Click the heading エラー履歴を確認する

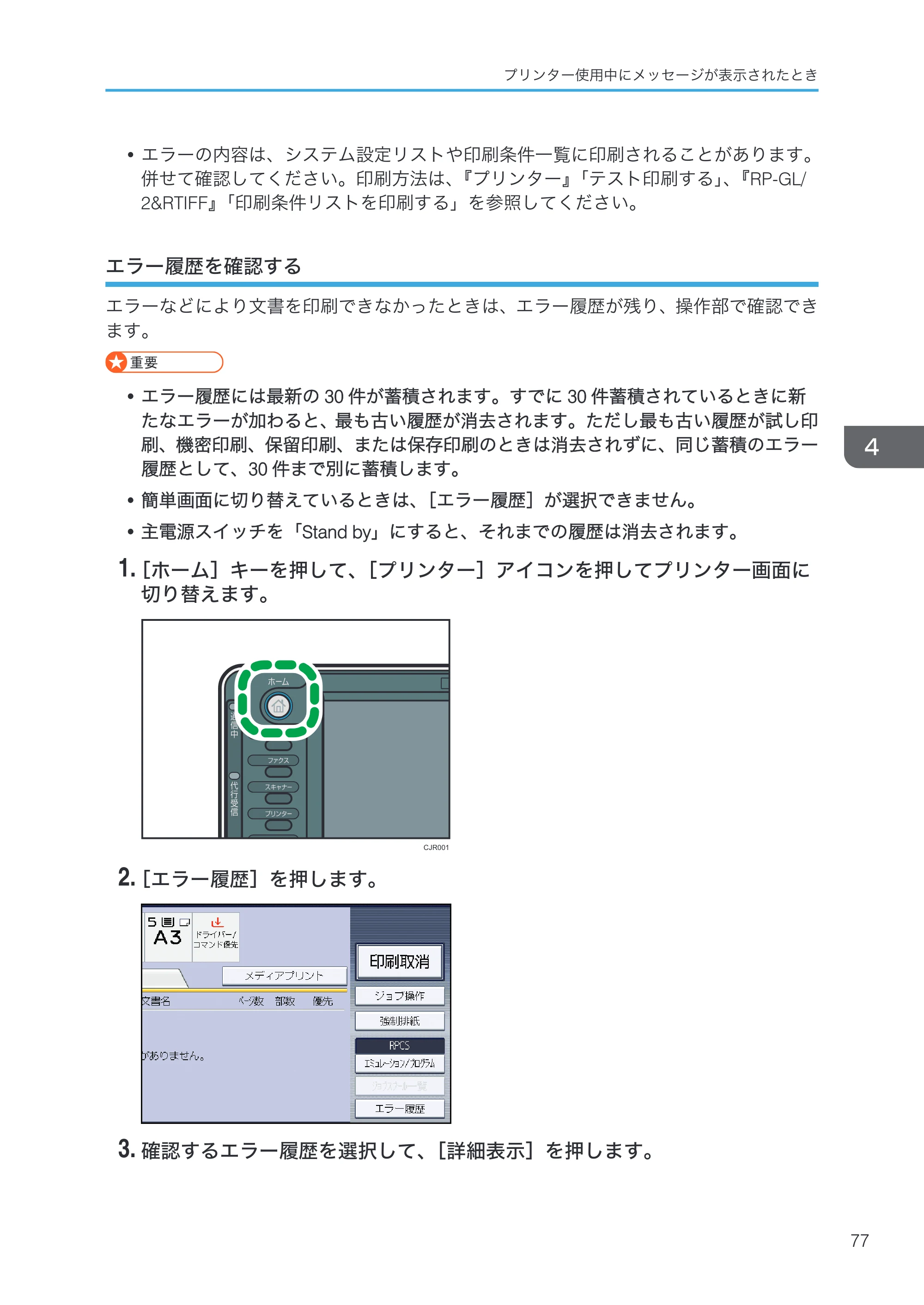[x=204, y=266]
